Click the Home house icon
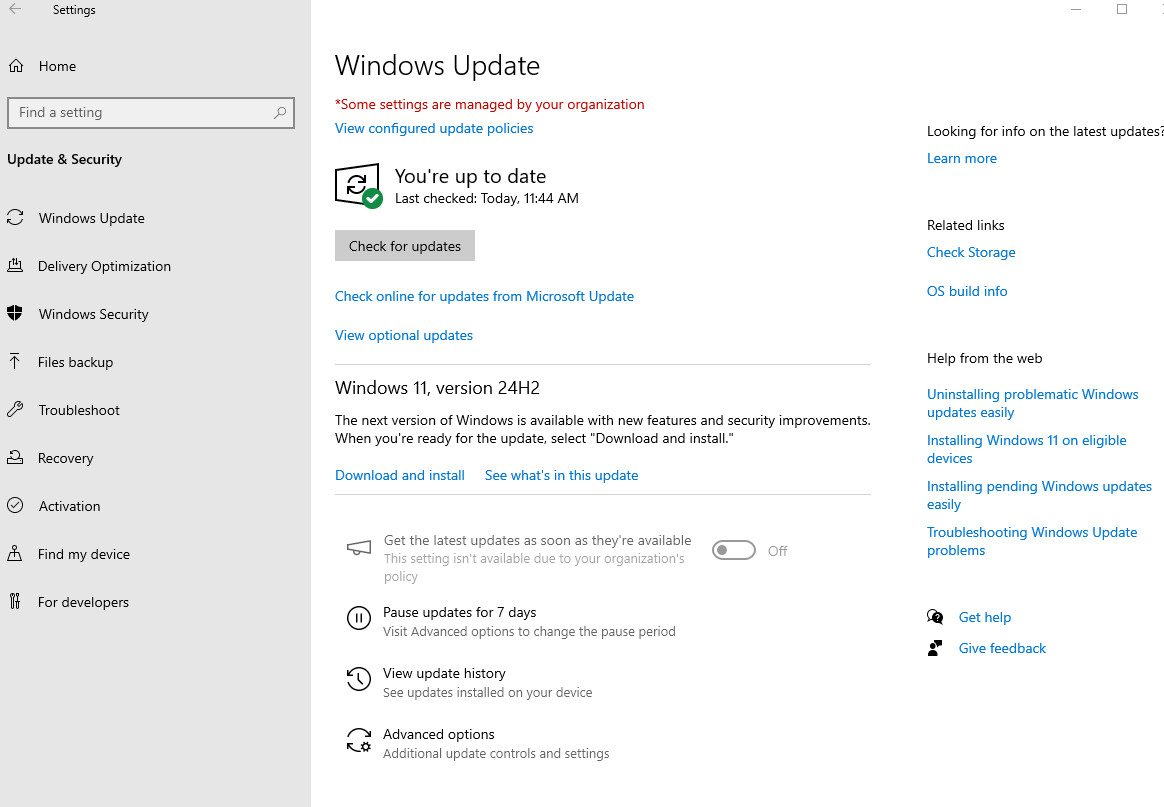 [16, 66]
